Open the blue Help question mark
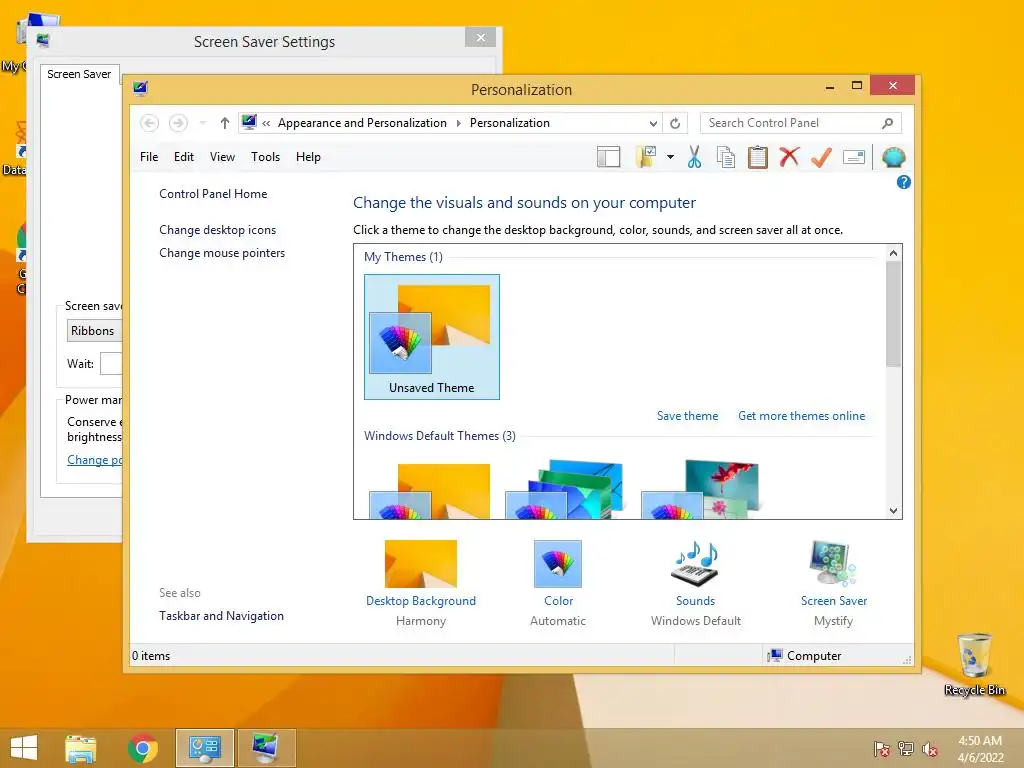This screenshot has height=768, width=1024. tap(903, 182)
